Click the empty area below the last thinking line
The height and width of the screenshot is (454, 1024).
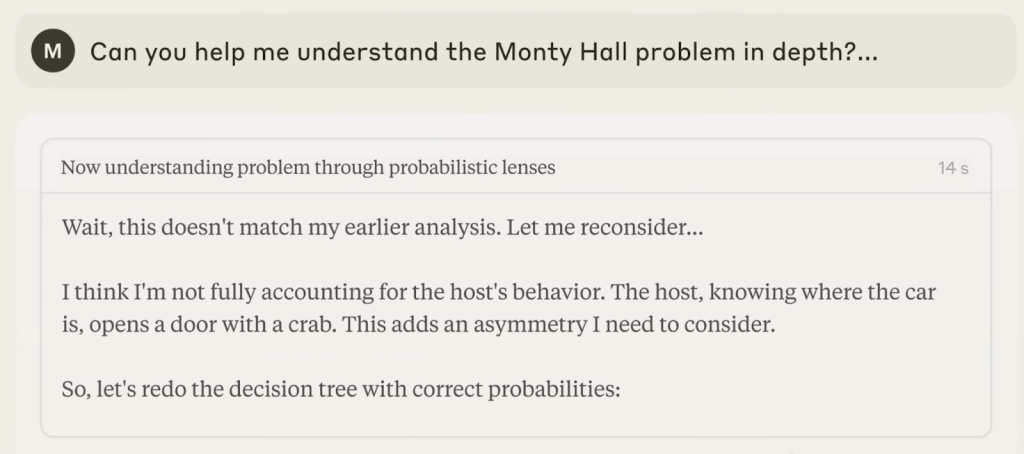516,419
